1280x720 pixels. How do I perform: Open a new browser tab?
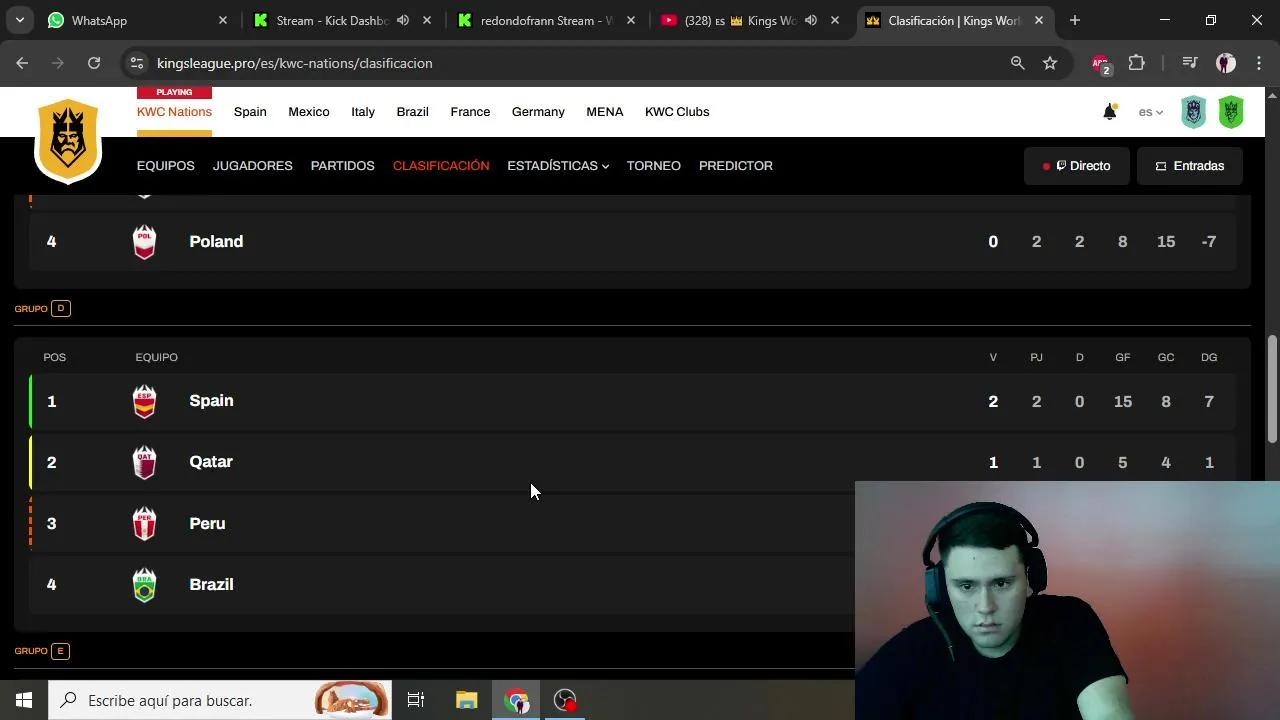point(1075,20)
